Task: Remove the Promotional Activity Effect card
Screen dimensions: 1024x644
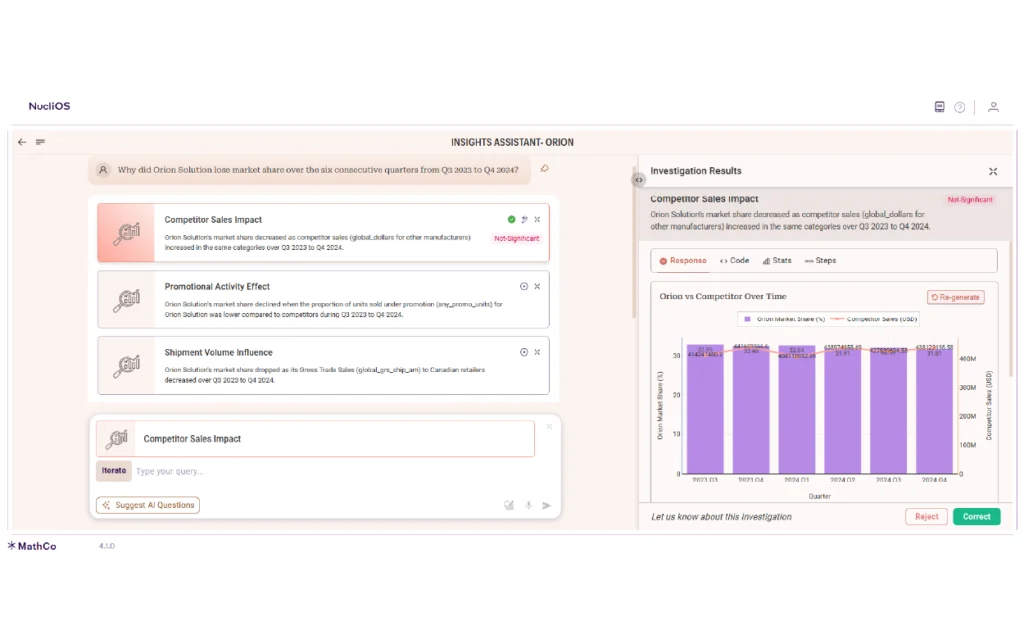Action: click(537, 286)
